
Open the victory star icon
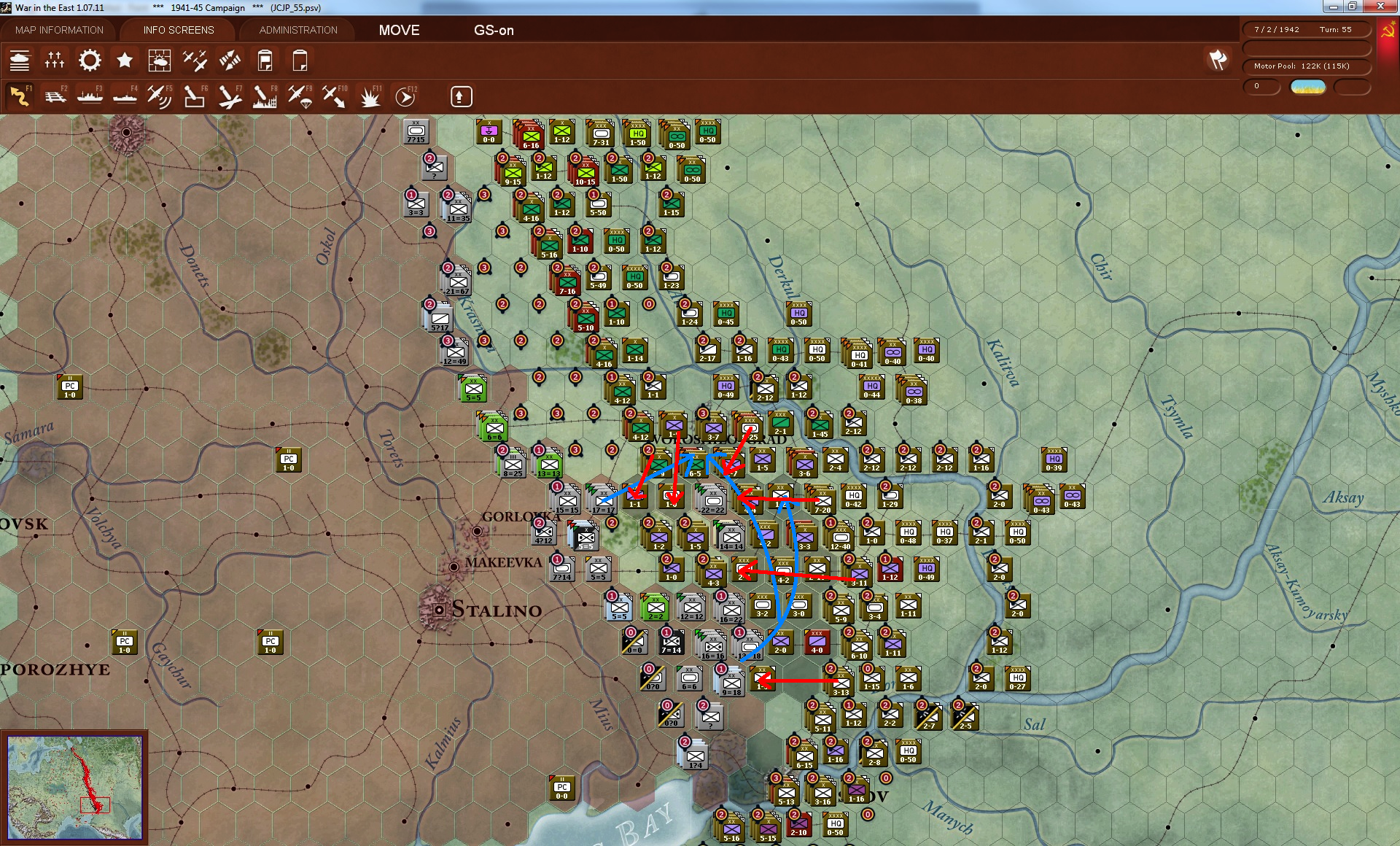pyautogui.click(x=125, y=61)
